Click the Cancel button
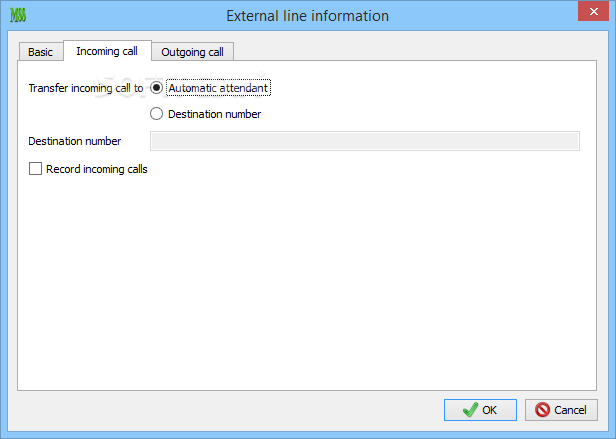This screenshot has width=616, height=439. [x=561, y=410]
